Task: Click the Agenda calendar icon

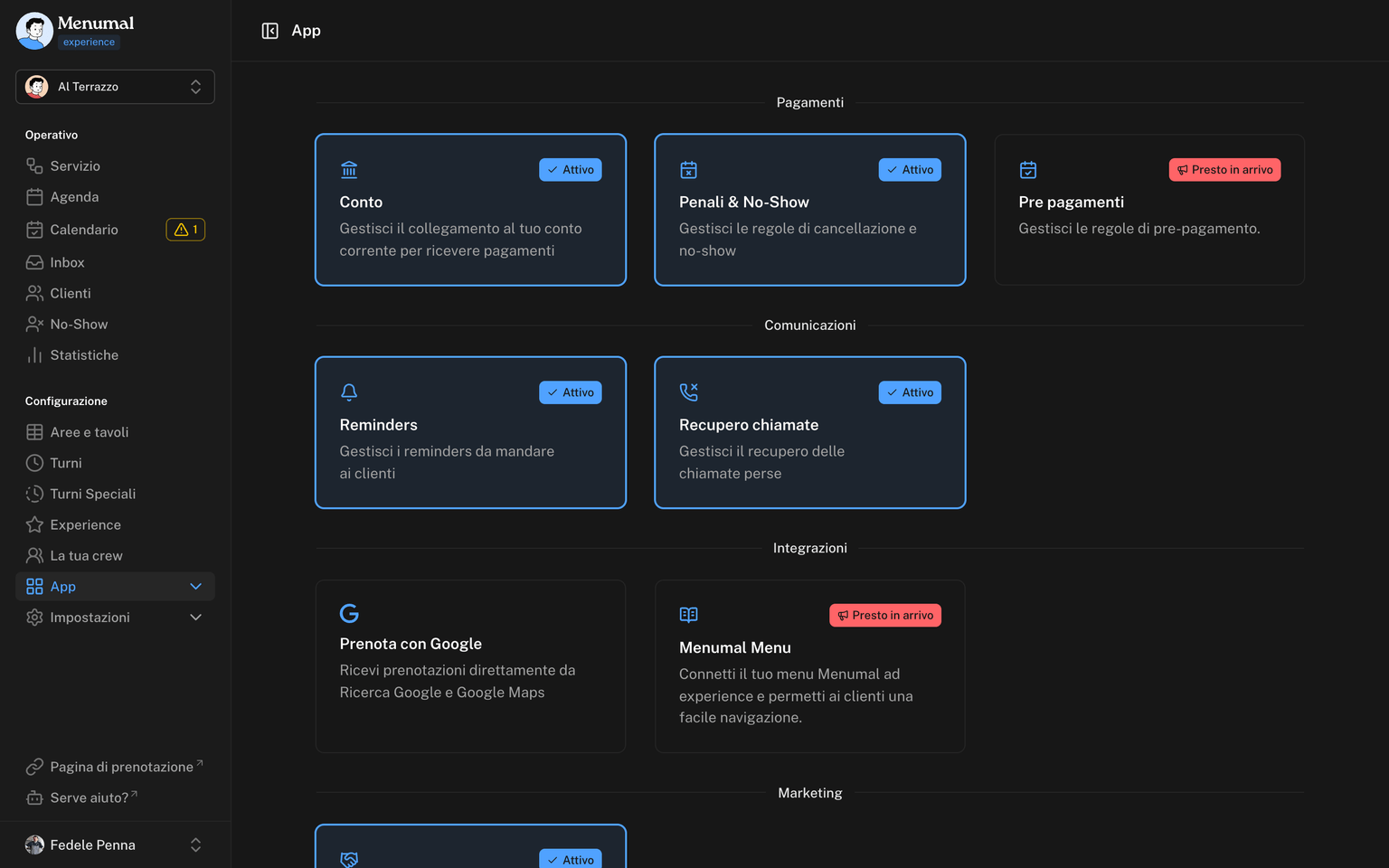Action: tap(34, 197)
